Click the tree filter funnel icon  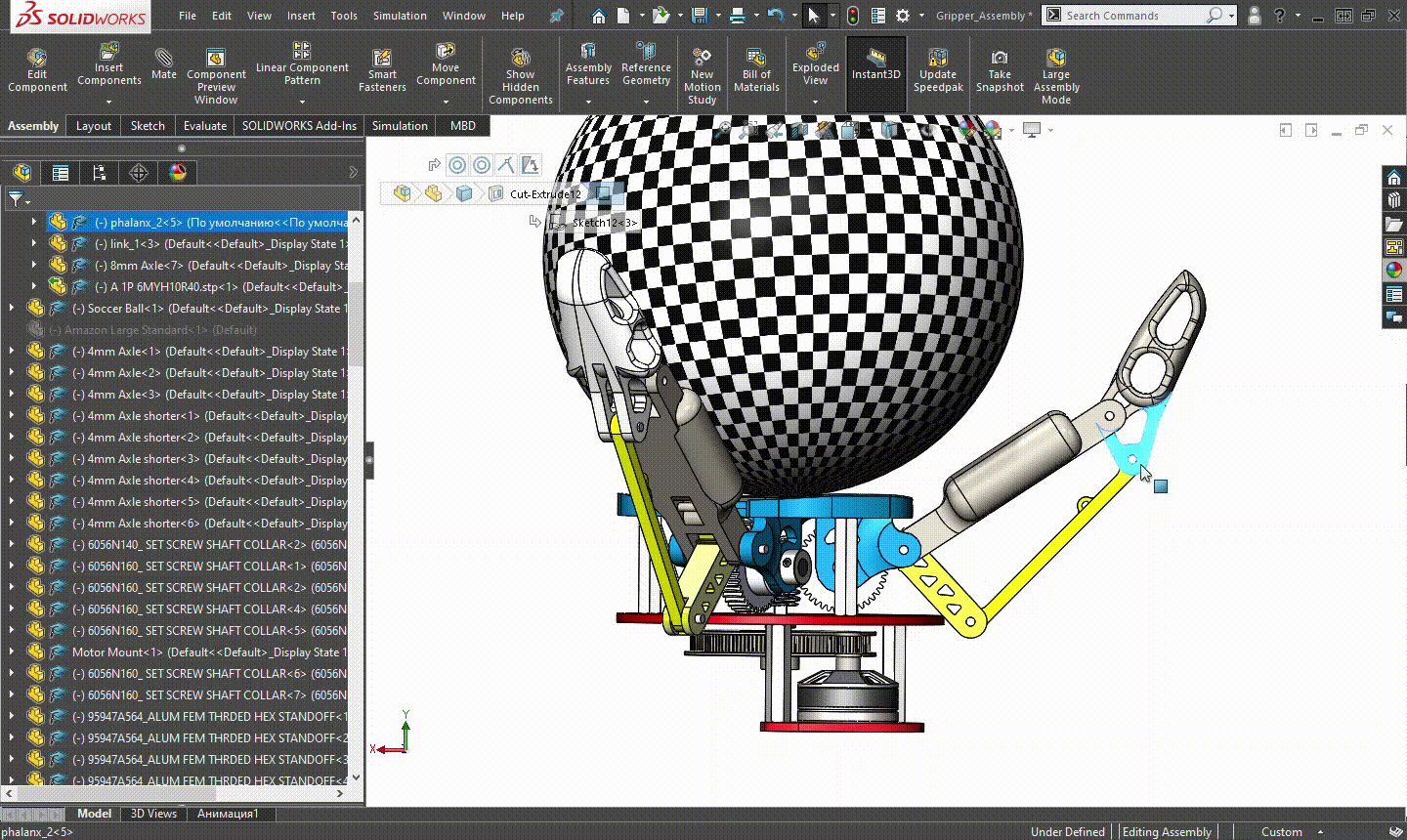pos(16,199)
